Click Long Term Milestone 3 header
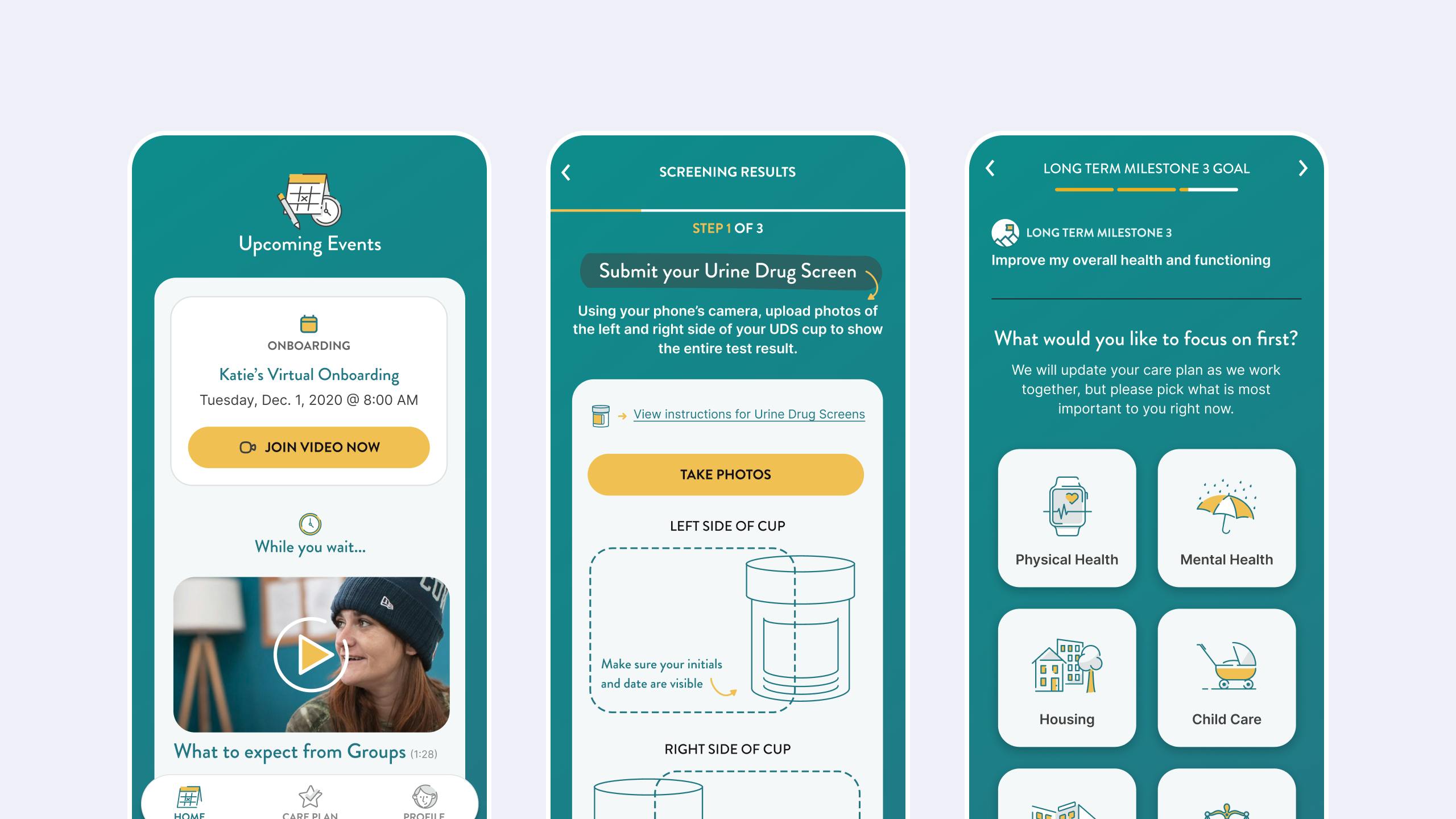 [x=1097, y=232]
